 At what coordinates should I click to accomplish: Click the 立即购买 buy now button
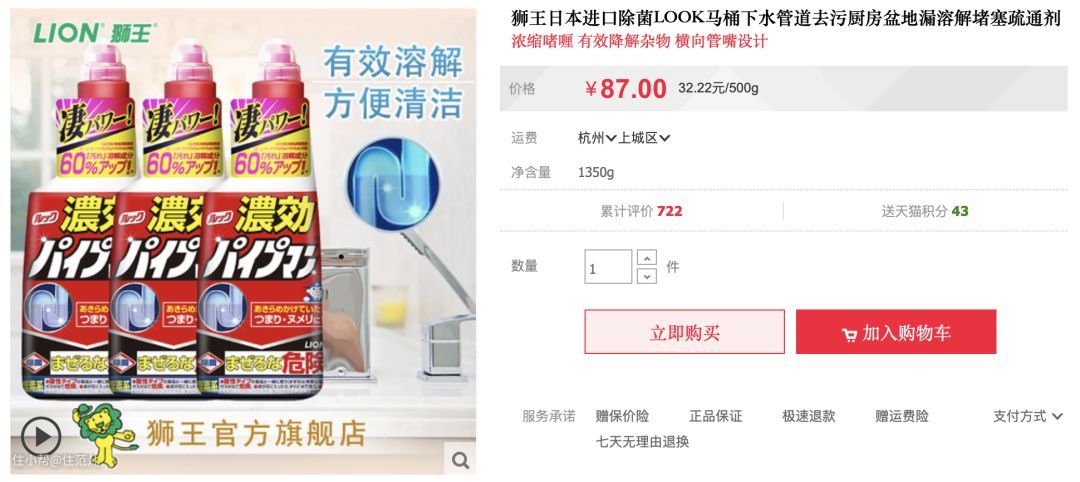[684, 332]
